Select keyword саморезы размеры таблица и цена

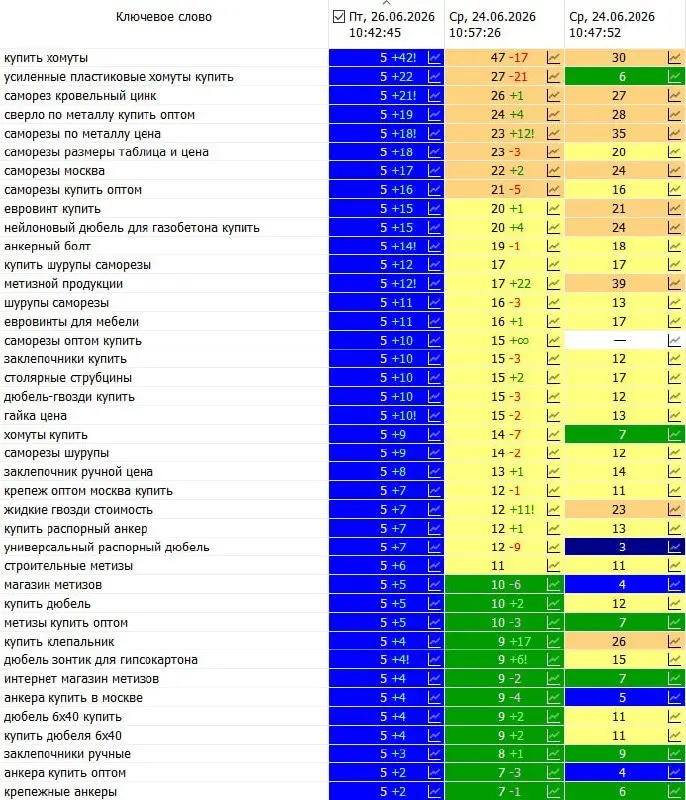(106, 152)
